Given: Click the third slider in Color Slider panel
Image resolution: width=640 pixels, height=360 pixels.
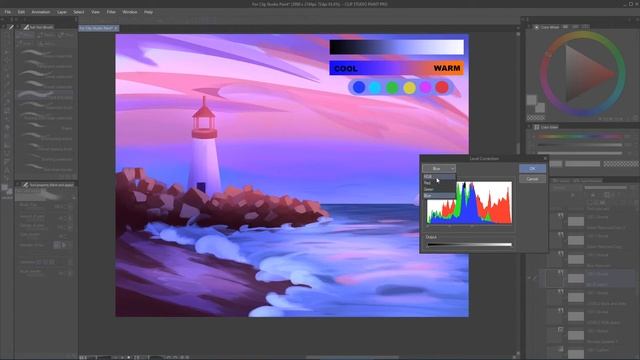Looking at the screenshot, I should (580, 153).
